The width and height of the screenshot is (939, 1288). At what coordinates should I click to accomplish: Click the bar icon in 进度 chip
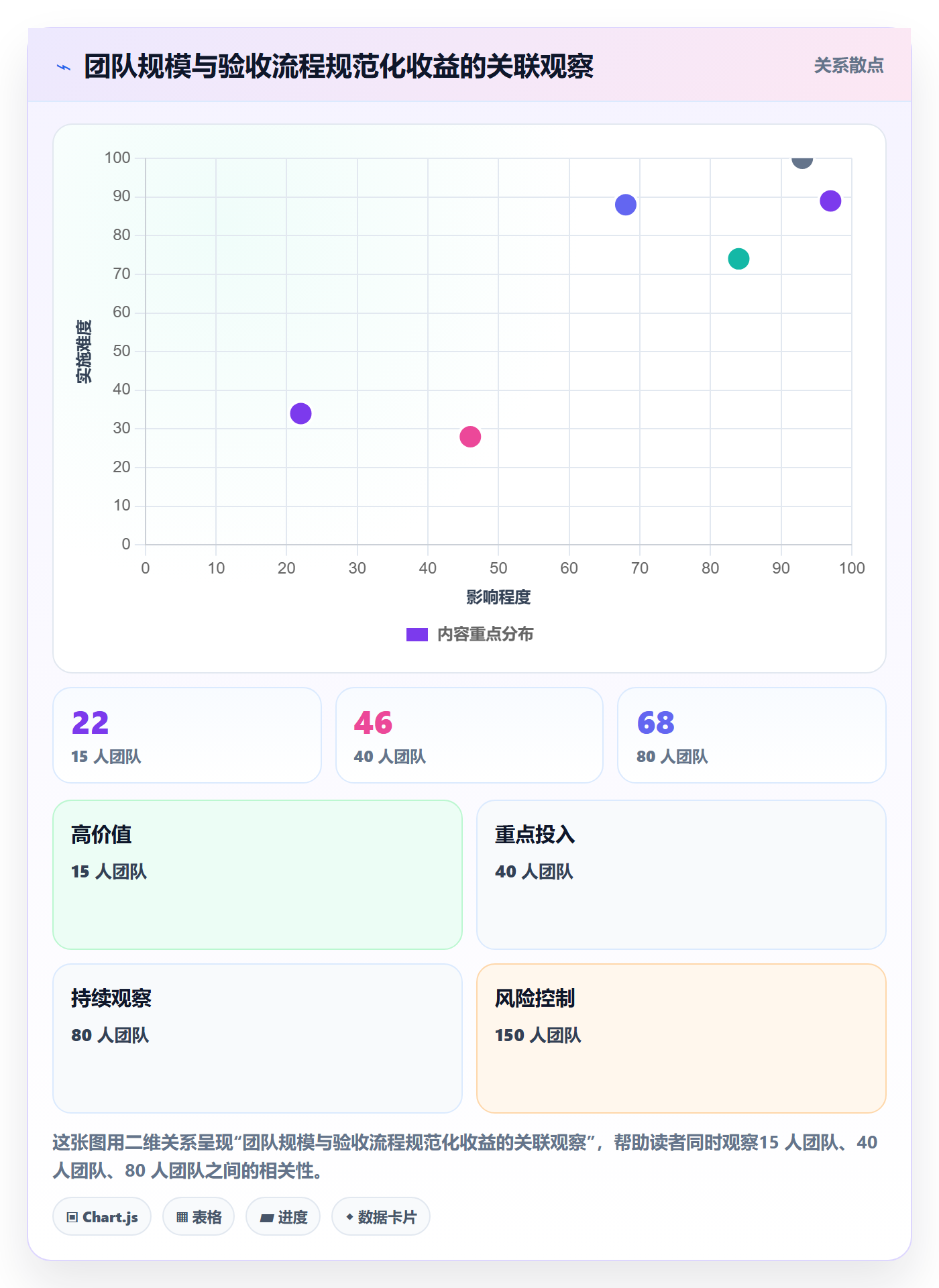click(266, 1218)
